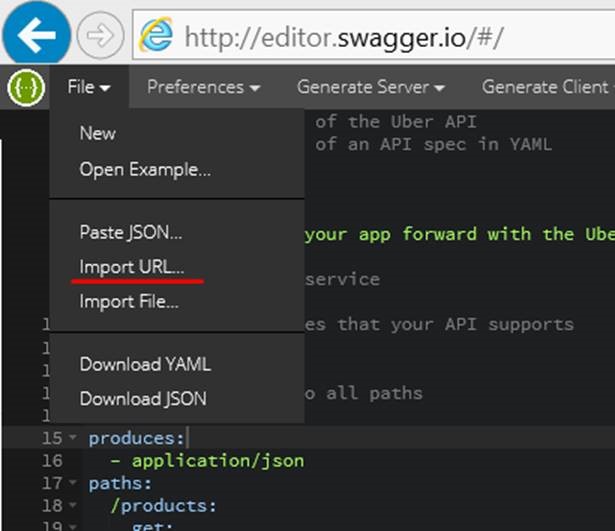Expand the Generate Server dropdown
The image size is (615, 531).
coord(371,87)
